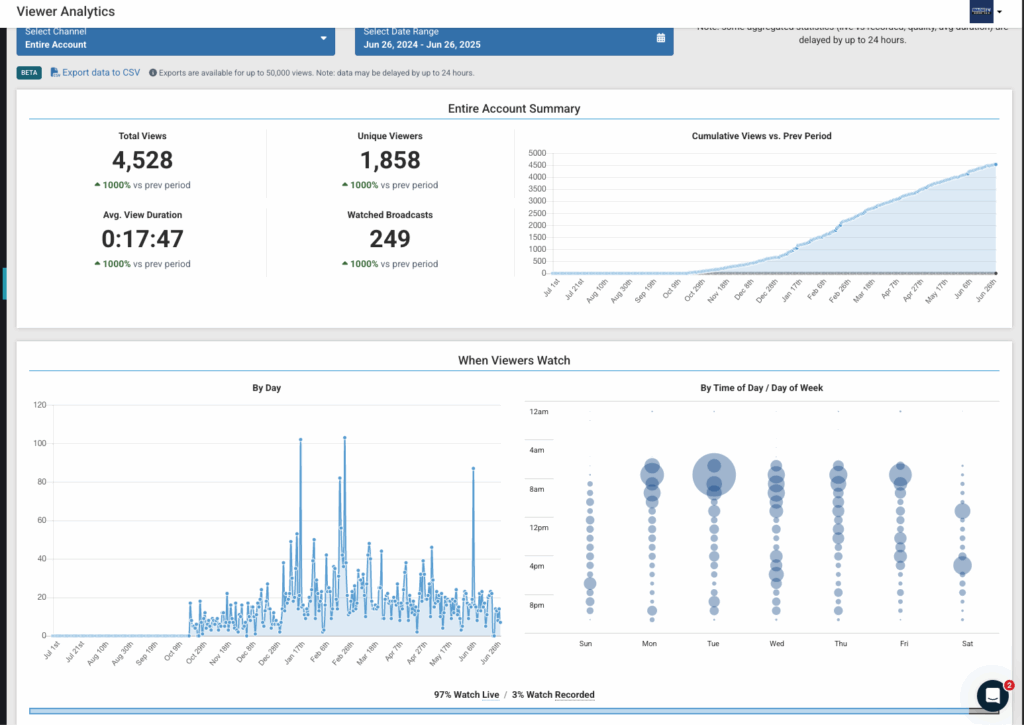Click the calendar icon in date range
The height and width of the screenshot is (725, 1024).
click(x=660, y=38)
